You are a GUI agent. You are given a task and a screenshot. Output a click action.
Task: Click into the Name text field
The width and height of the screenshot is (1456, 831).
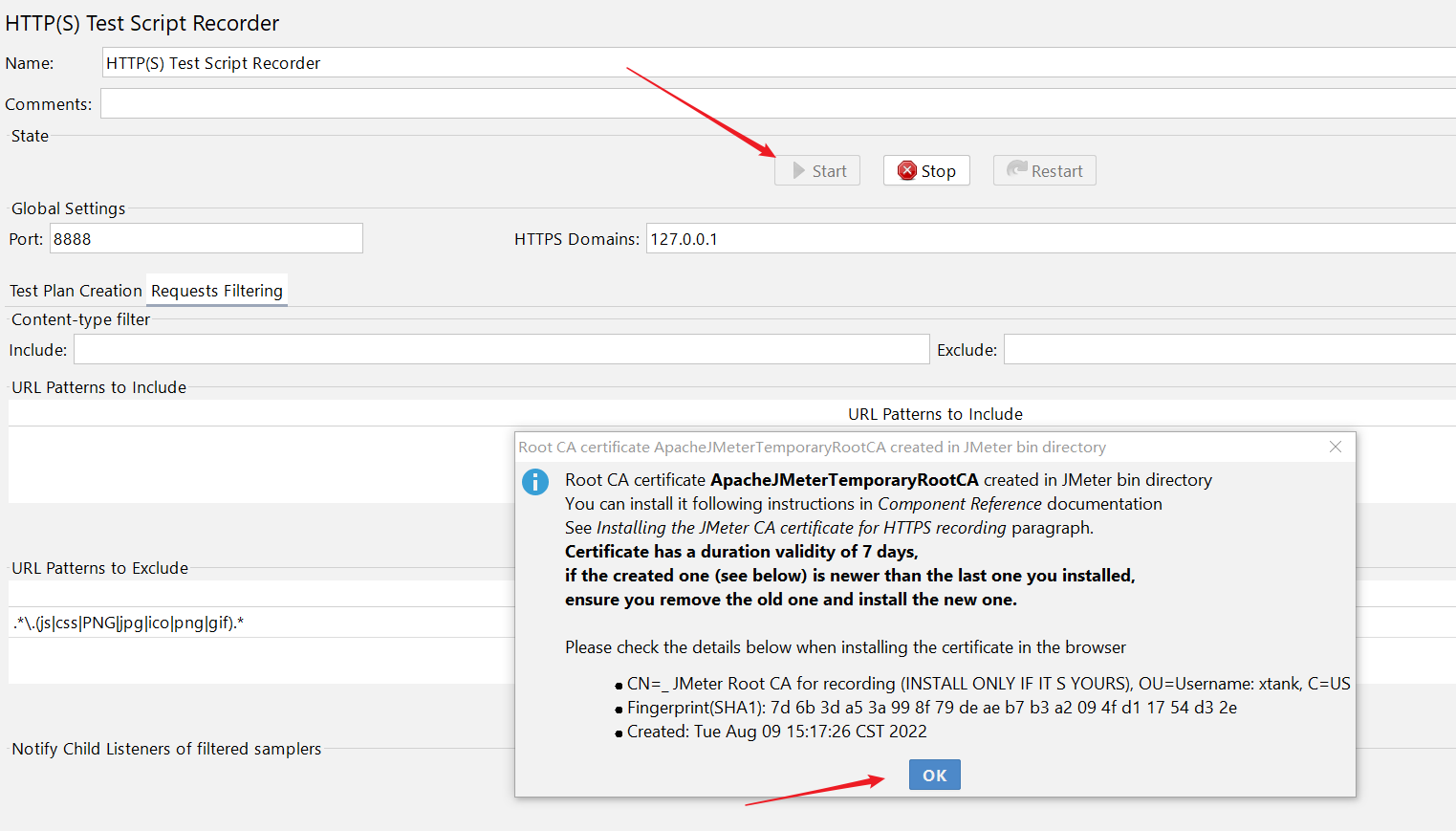pyautogui.click(x=765, y=63)
